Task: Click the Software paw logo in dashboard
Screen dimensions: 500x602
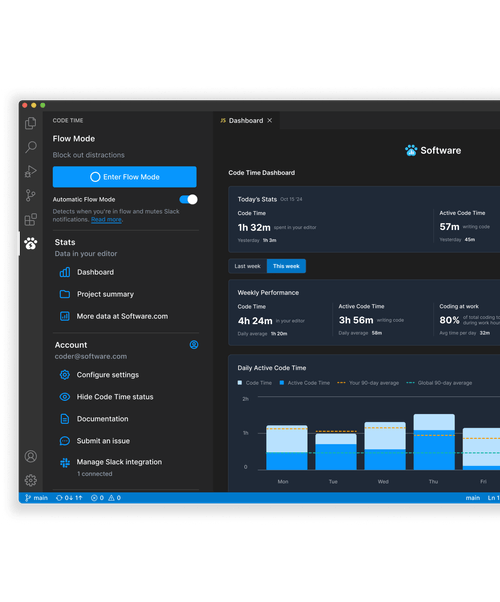Action: (x=411, y=150)
